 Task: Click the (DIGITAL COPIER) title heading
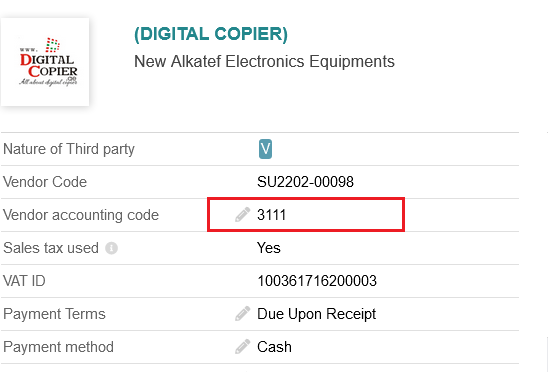tap(211, 34)
